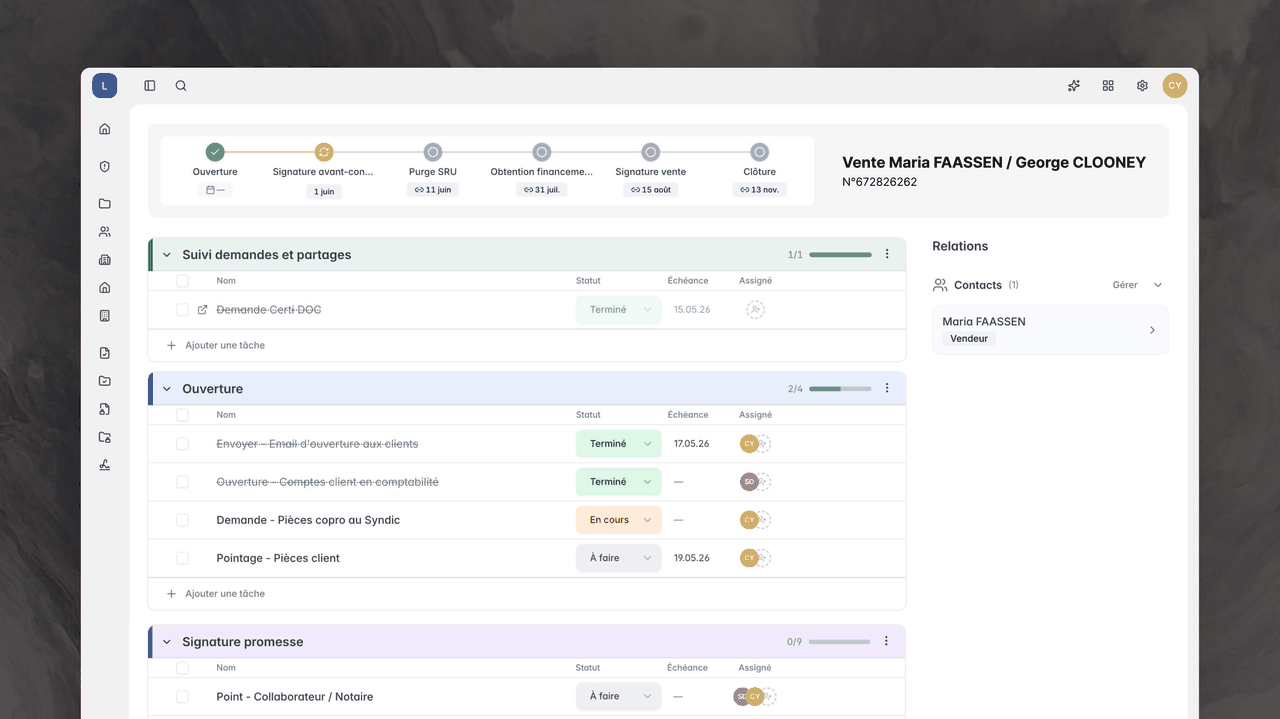Add a task in Ouverture section
Viewport: 1280px width, 719px height.
(215, 593)
